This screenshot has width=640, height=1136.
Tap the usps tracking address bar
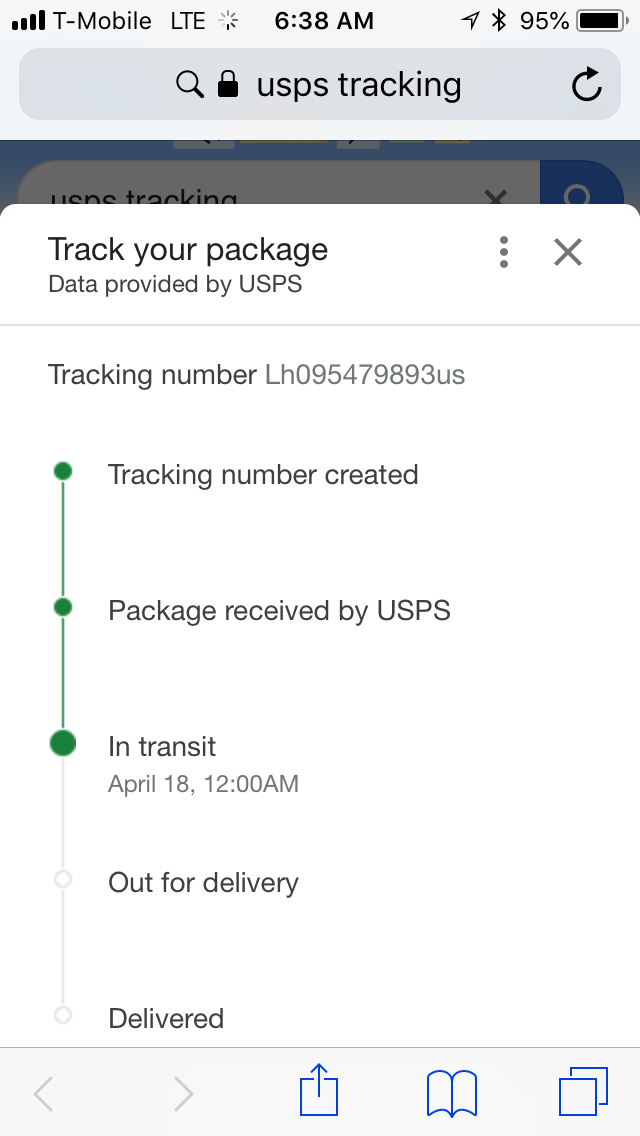pos(358,85)
